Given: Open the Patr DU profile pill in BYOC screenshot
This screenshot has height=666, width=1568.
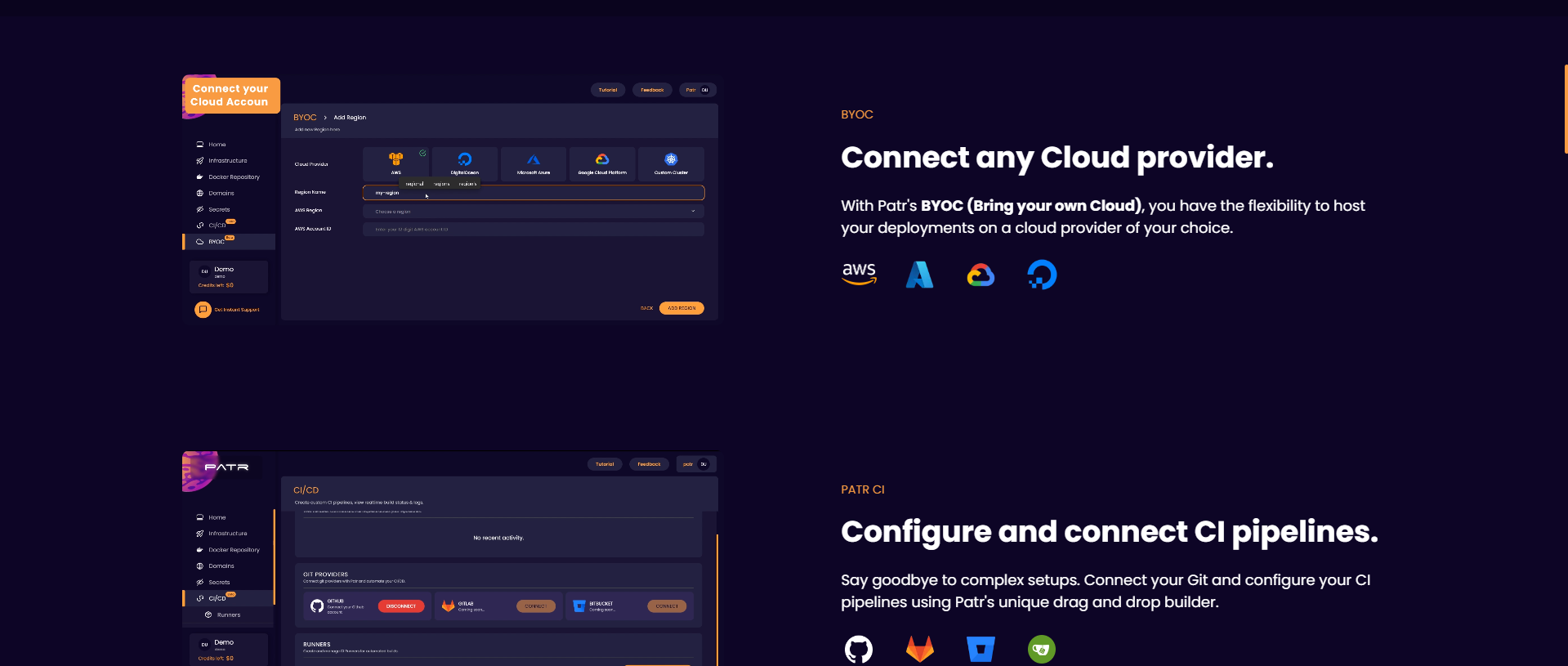Looking at the screenshot, I should (x=698, y=90).
